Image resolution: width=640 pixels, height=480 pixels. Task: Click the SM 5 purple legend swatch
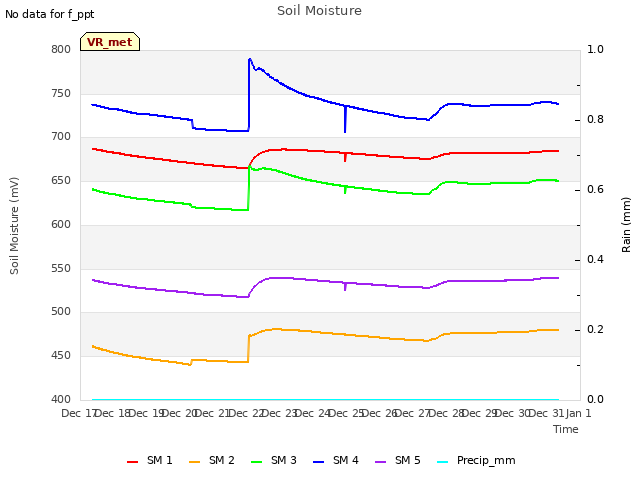click(x=380, y=462)
